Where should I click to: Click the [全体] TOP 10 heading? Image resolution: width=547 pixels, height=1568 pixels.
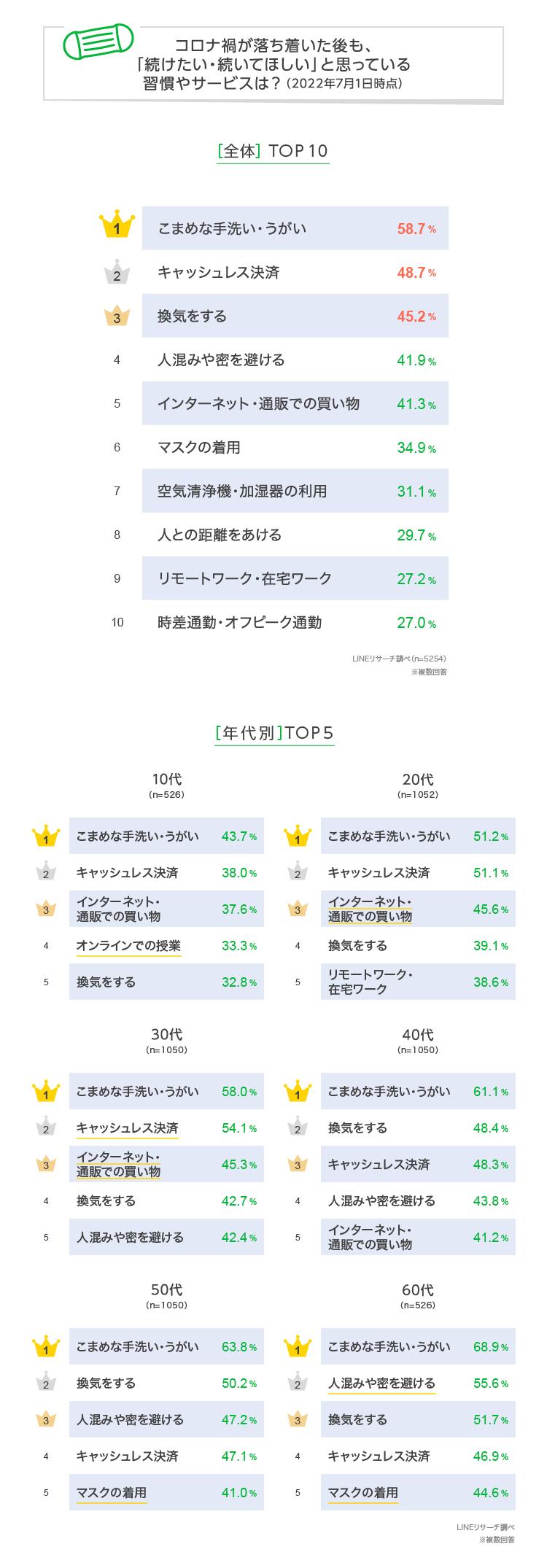[x=273, y=151]
